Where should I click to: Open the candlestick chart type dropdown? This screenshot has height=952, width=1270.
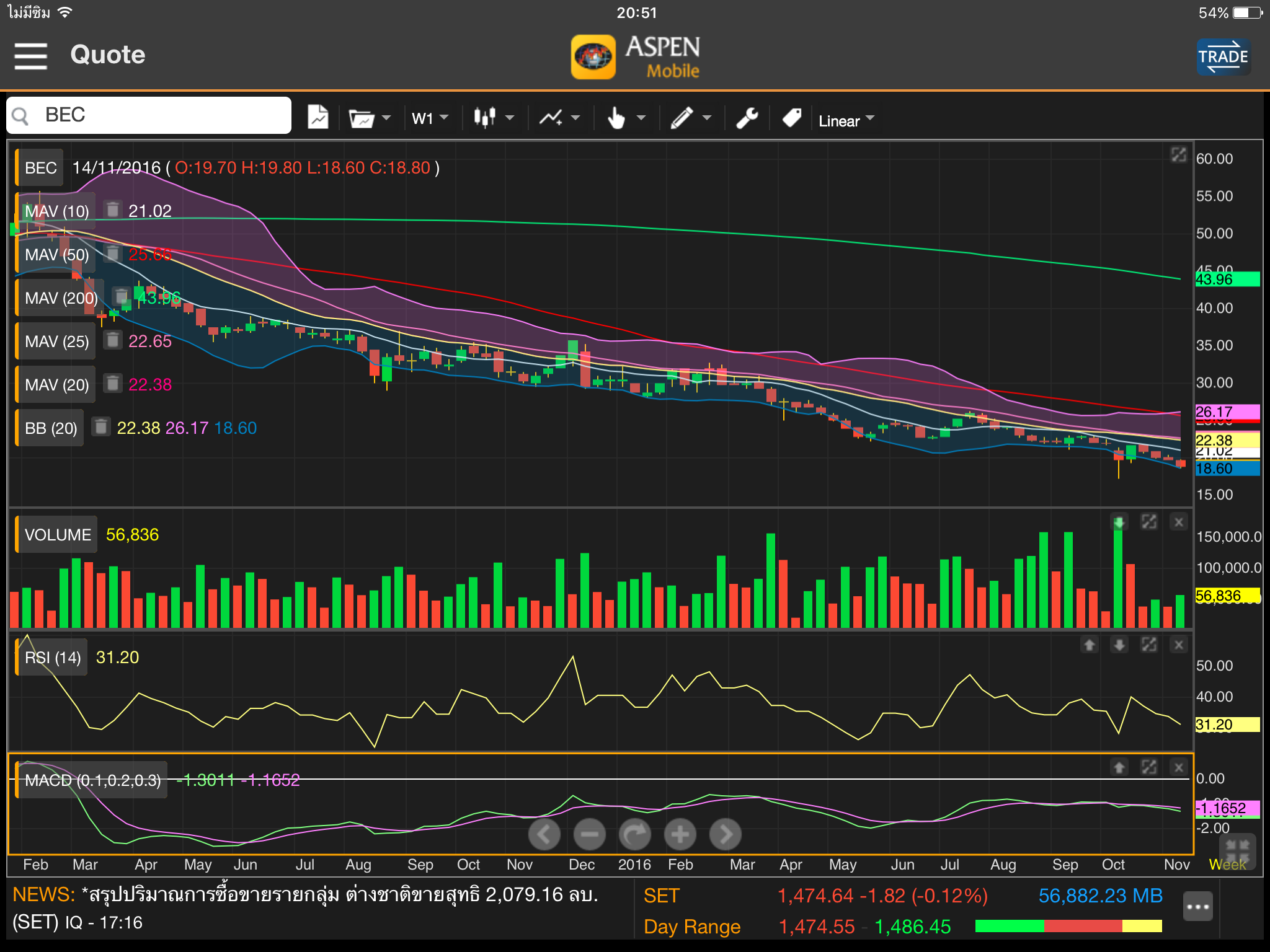click(x=494, y=117)
